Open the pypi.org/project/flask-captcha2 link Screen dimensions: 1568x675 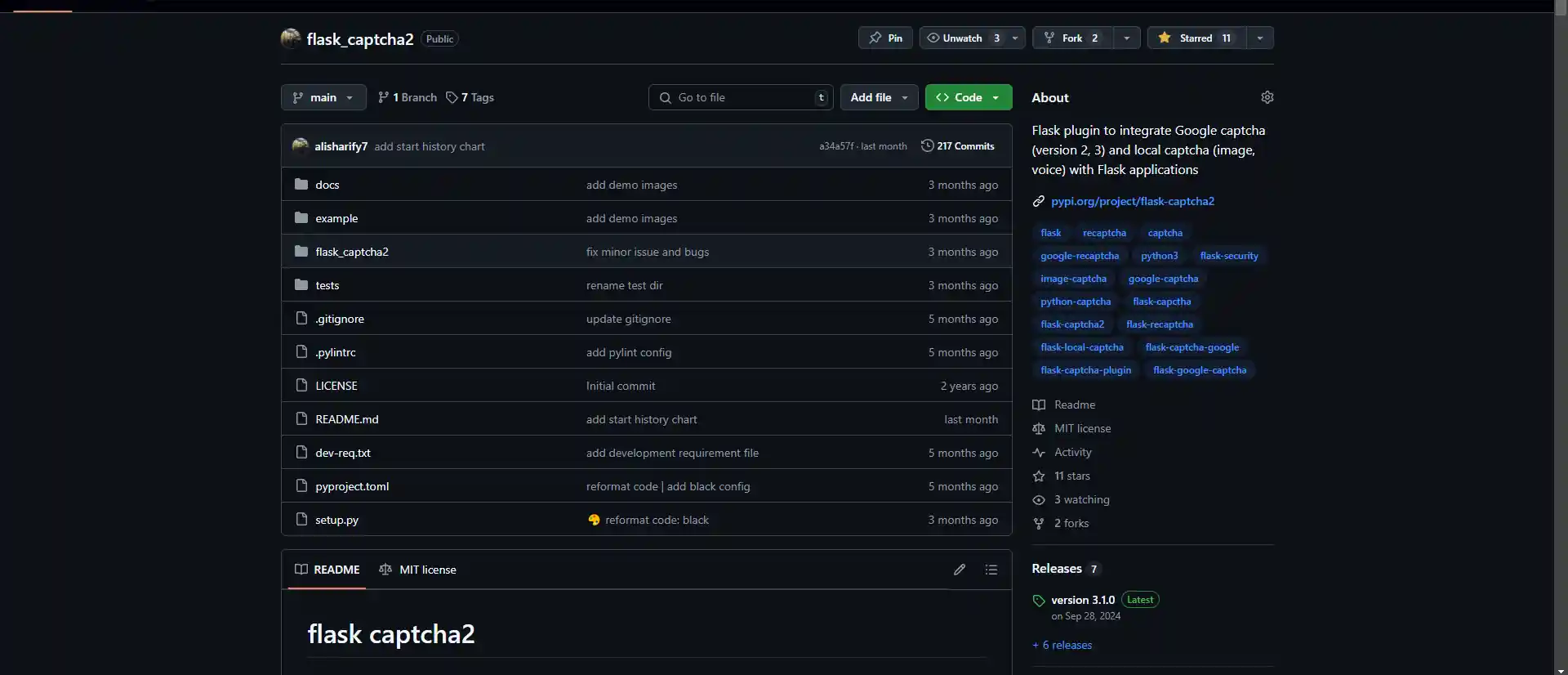[1132, 202]
